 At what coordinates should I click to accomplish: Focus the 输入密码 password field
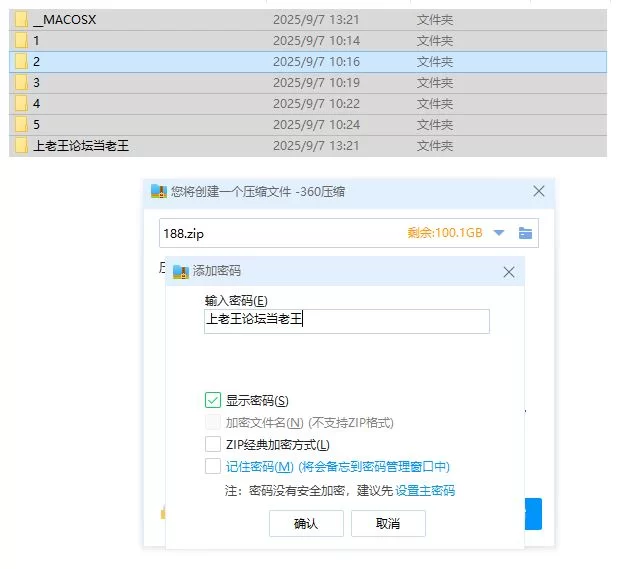(x=347, y=321)
